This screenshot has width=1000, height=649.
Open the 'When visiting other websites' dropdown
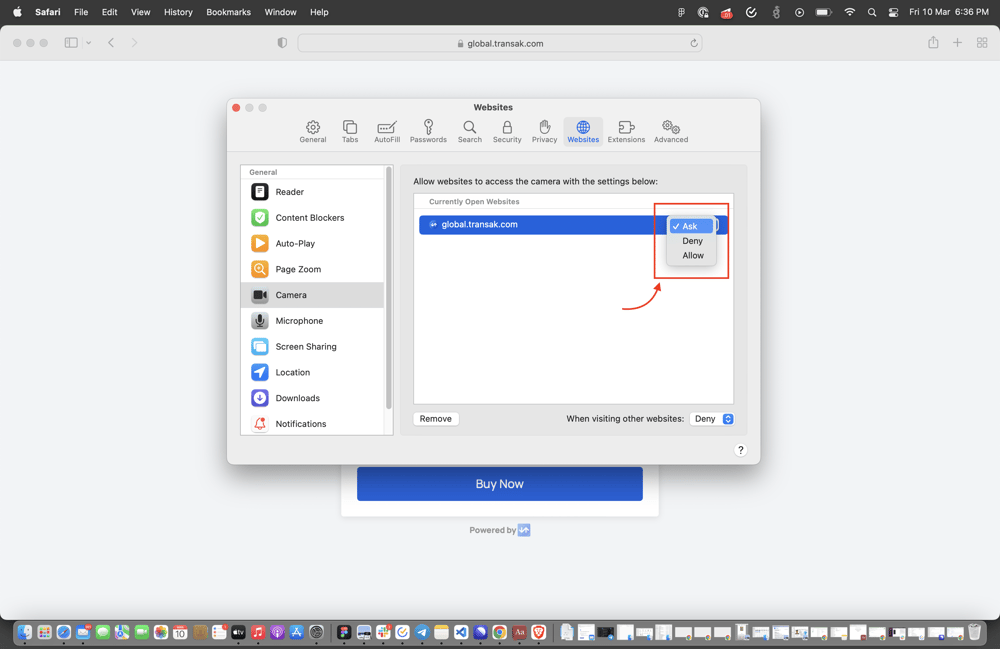713,419
